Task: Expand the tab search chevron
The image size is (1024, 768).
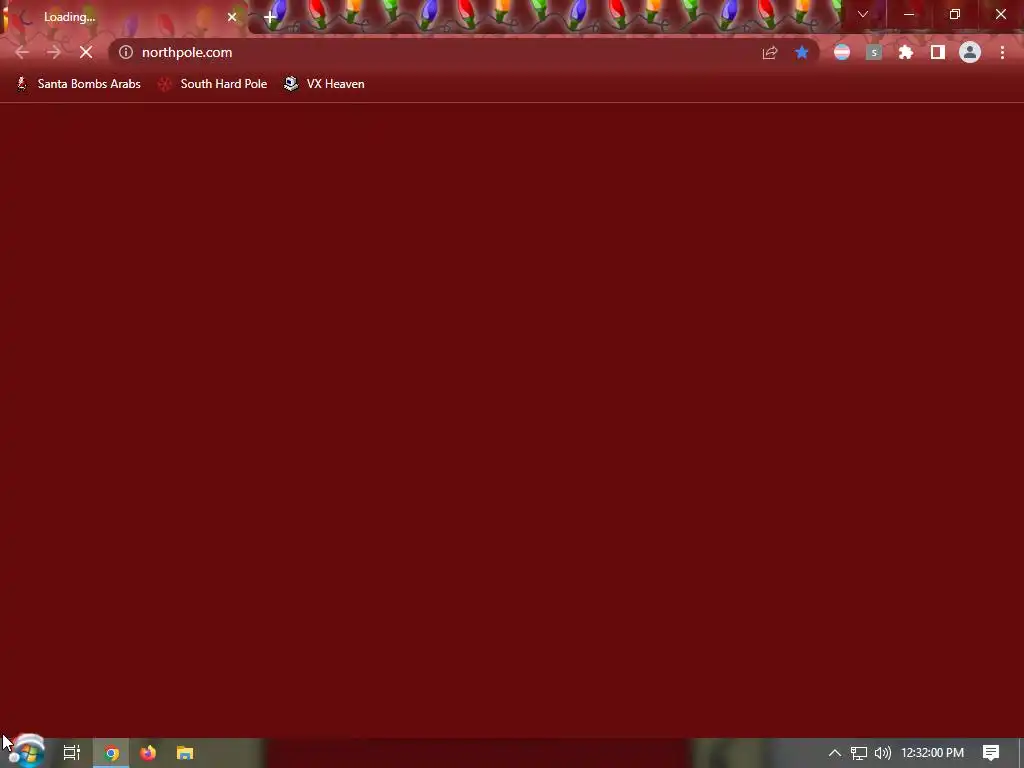Action: tap(863, 14)
